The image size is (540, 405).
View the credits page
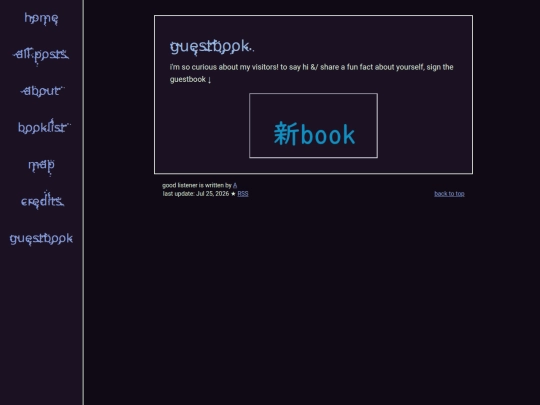pos(42,200)
